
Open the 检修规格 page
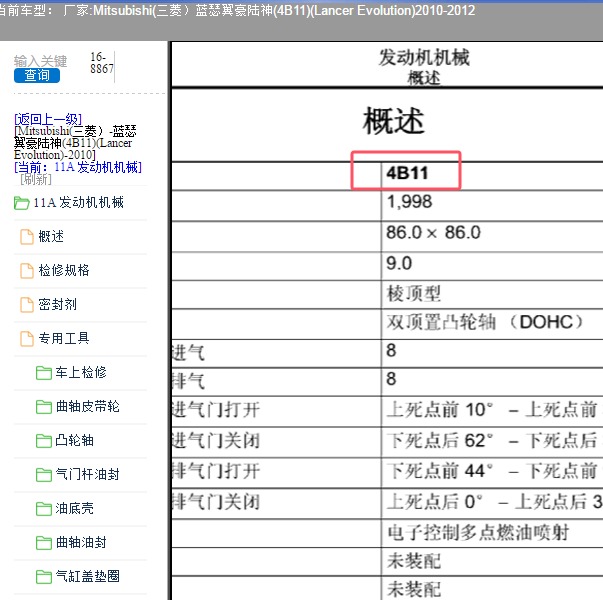64,270
